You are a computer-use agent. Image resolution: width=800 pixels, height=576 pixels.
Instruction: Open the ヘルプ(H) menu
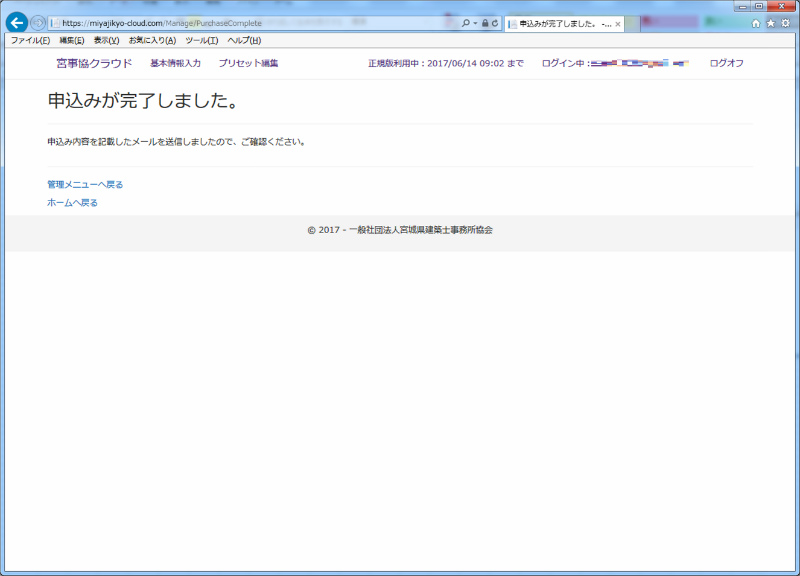[244, 40]
